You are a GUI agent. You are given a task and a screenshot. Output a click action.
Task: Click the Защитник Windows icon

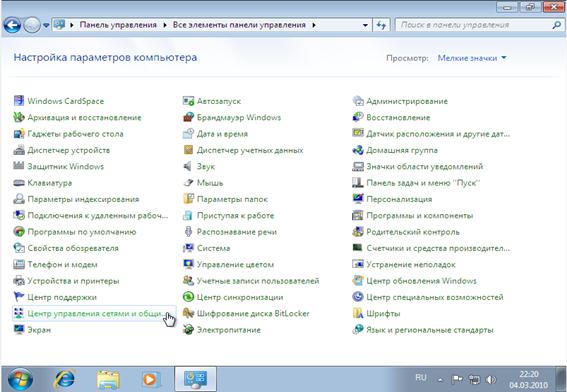[19, 166]
